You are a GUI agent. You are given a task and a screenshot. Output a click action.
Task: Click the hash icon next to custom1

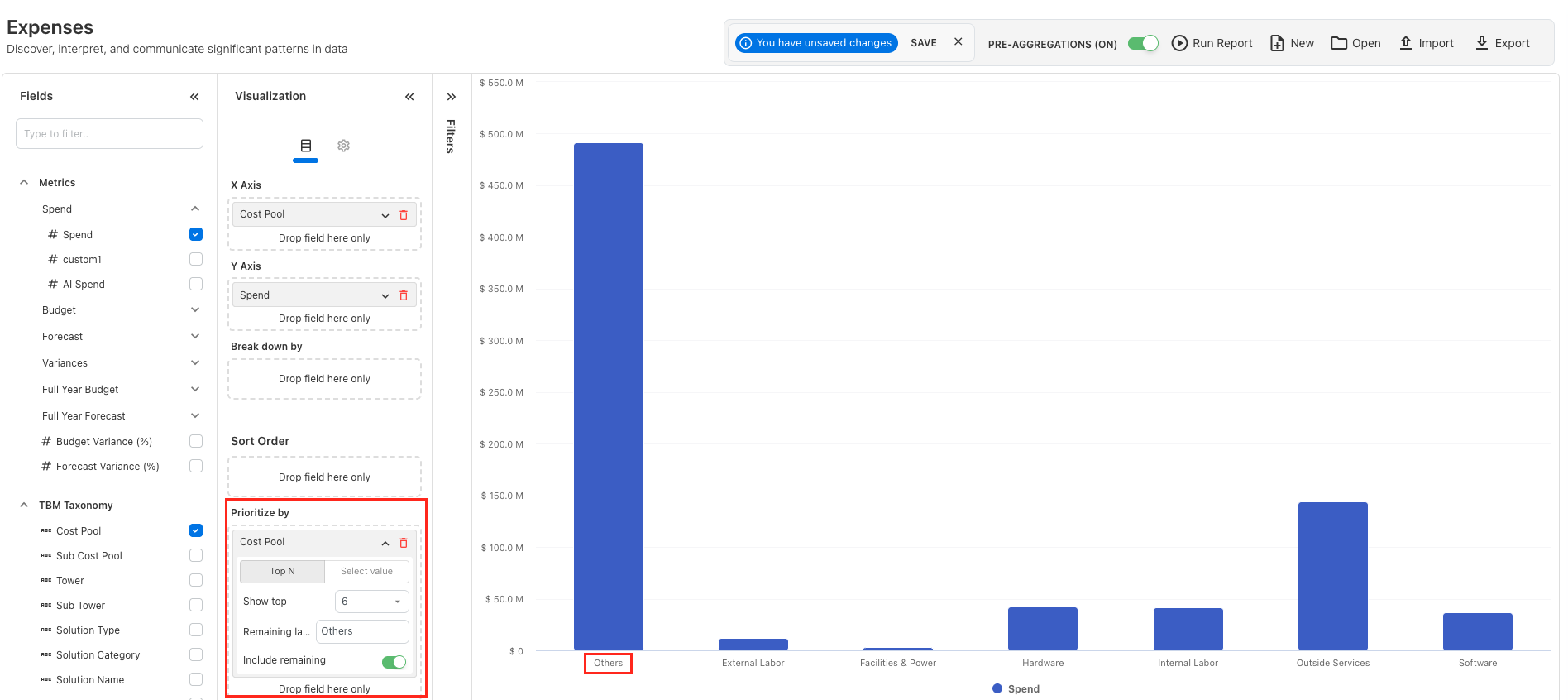pos(53,259)
